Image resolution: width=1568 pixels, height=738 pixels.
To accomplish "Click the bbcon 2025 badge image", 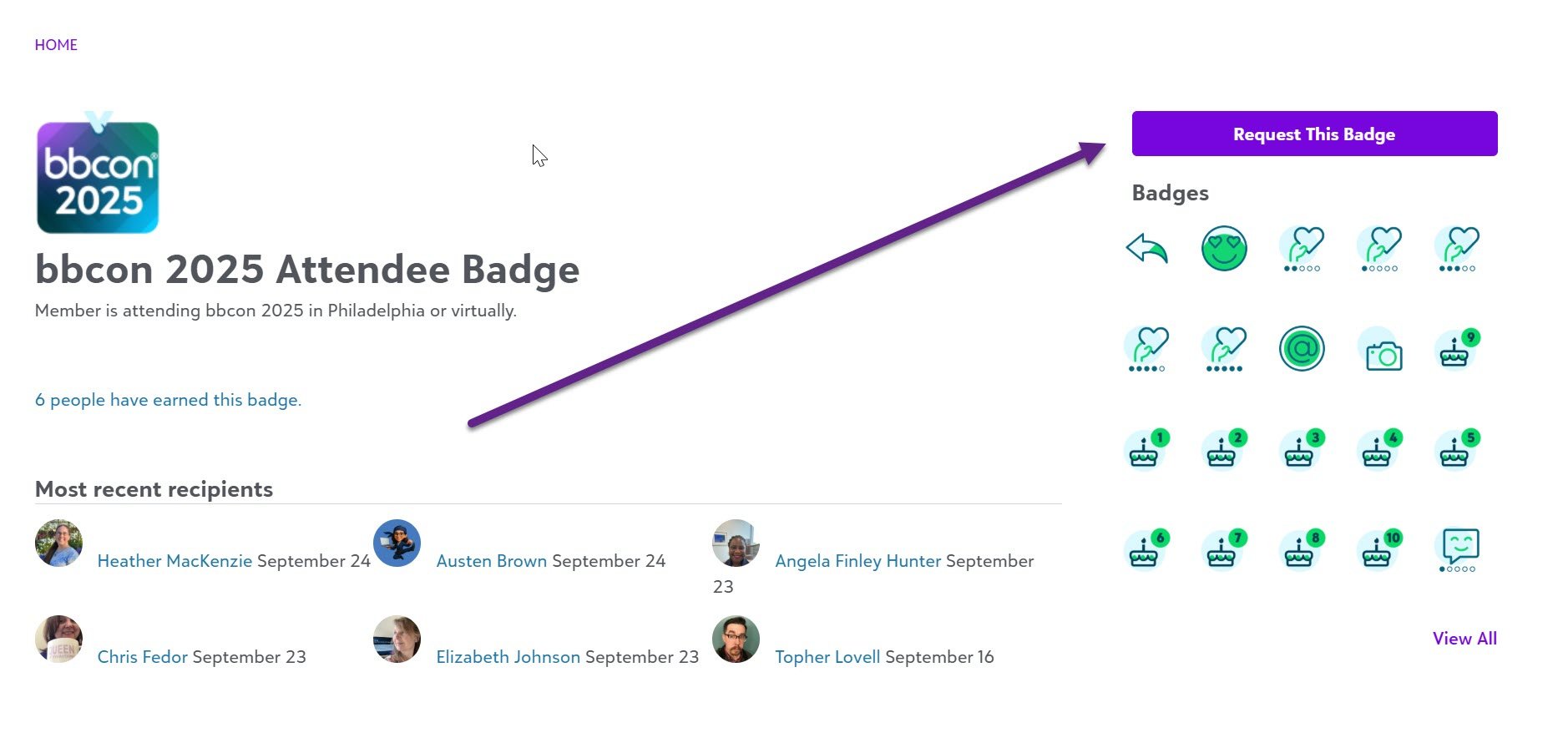I will (x=98, y=176).
